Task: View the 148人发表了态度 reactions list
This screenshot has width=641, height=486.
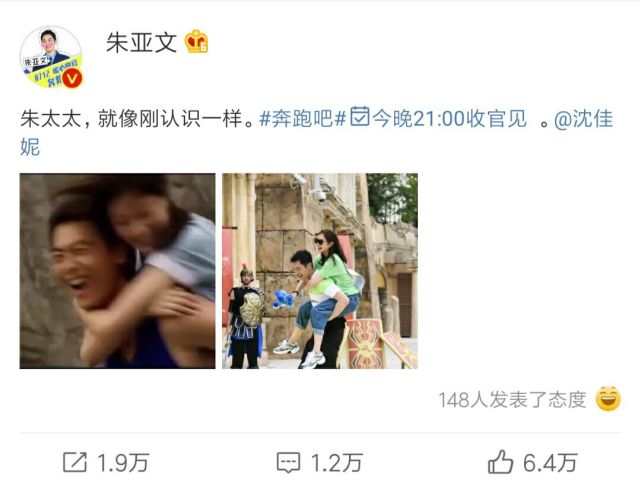Action: coord(512,400)
